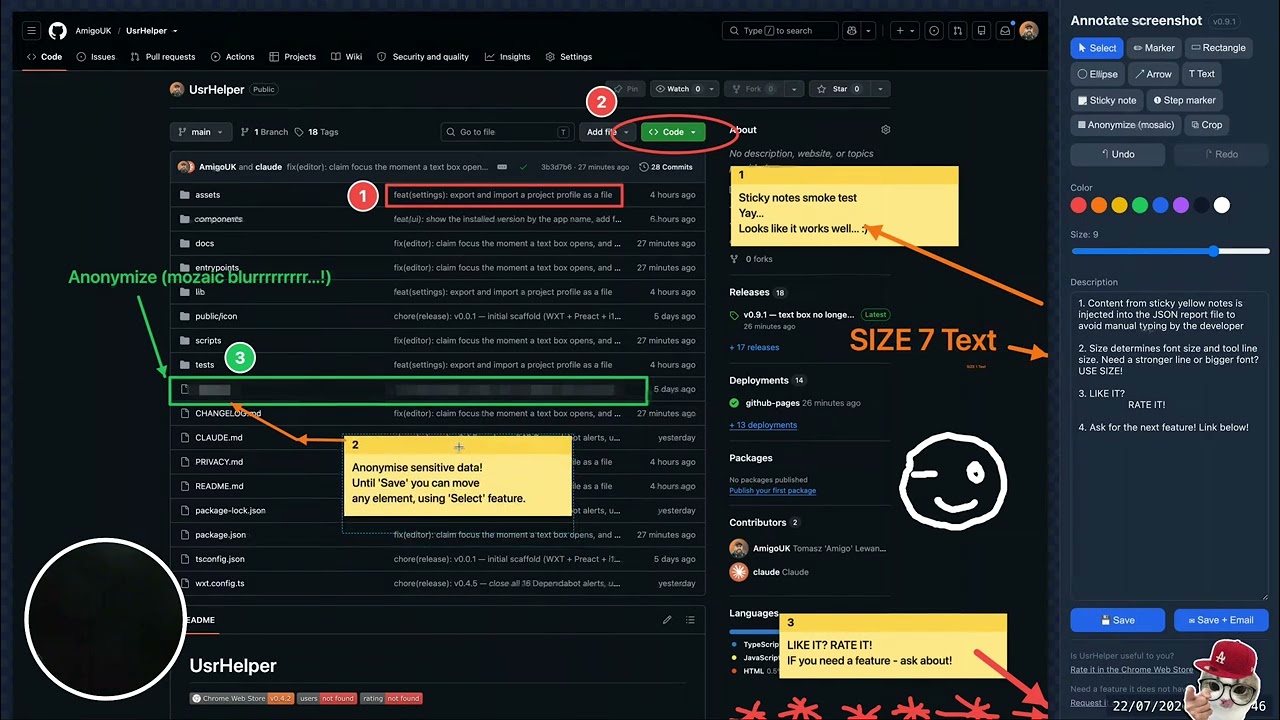Pick the purple color swatch
Screen dimensions: 1280x720
pos(1181,205)
